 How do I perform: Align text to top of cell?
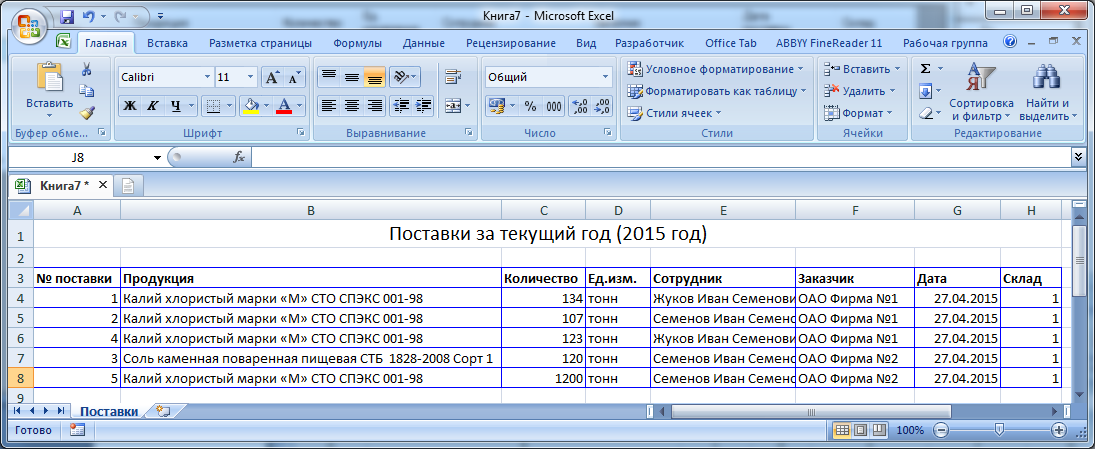point(329,77)
